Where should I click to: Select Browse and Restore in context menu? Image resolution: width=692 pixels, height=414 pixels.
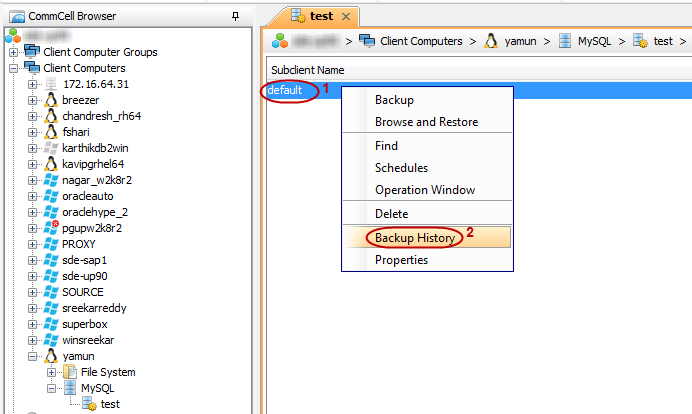[426, 122]
